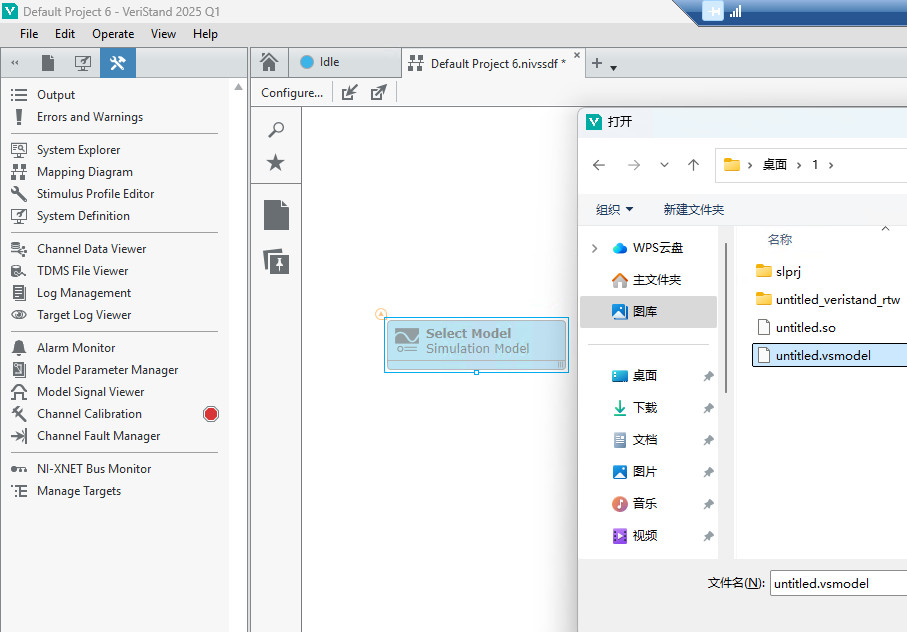Select the tools wrench icon tab

click(x=117, y=63)
